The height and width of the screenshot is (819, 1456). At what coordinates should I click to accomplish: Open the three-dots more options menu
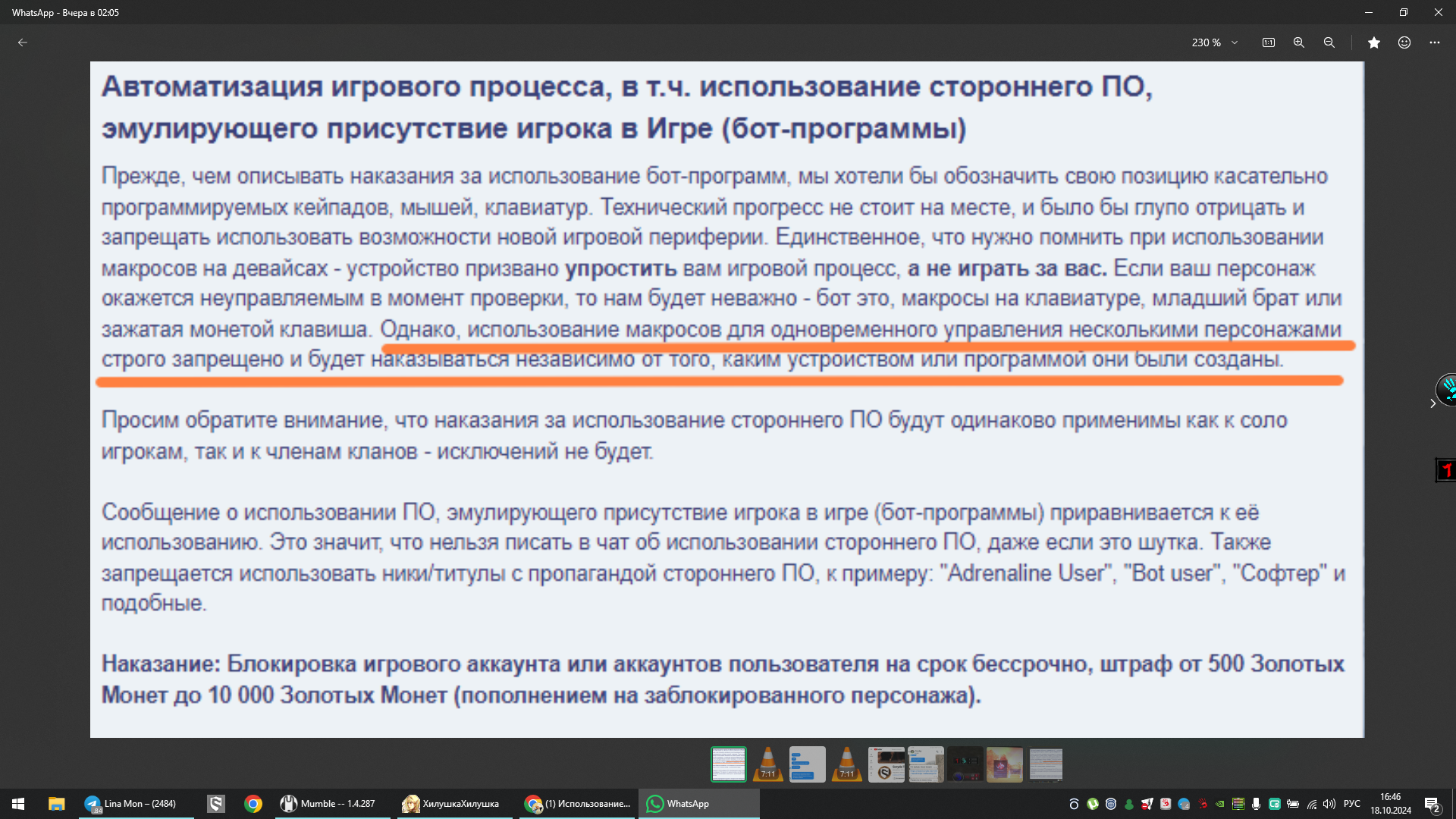[x=1434, y=42]
